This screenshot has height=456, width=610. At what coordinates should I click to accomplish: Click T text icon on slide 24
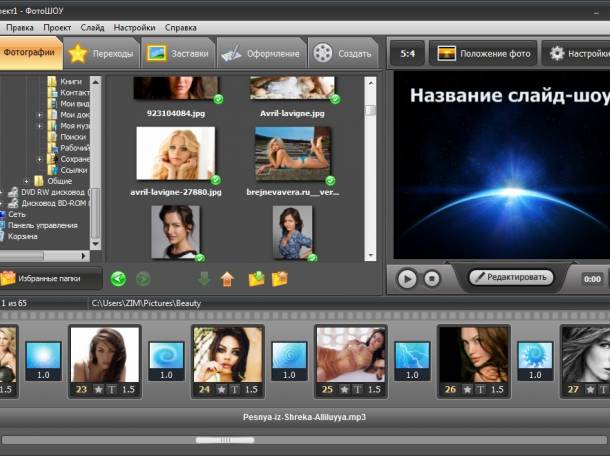pyautogui.click(x=235, y=389)
